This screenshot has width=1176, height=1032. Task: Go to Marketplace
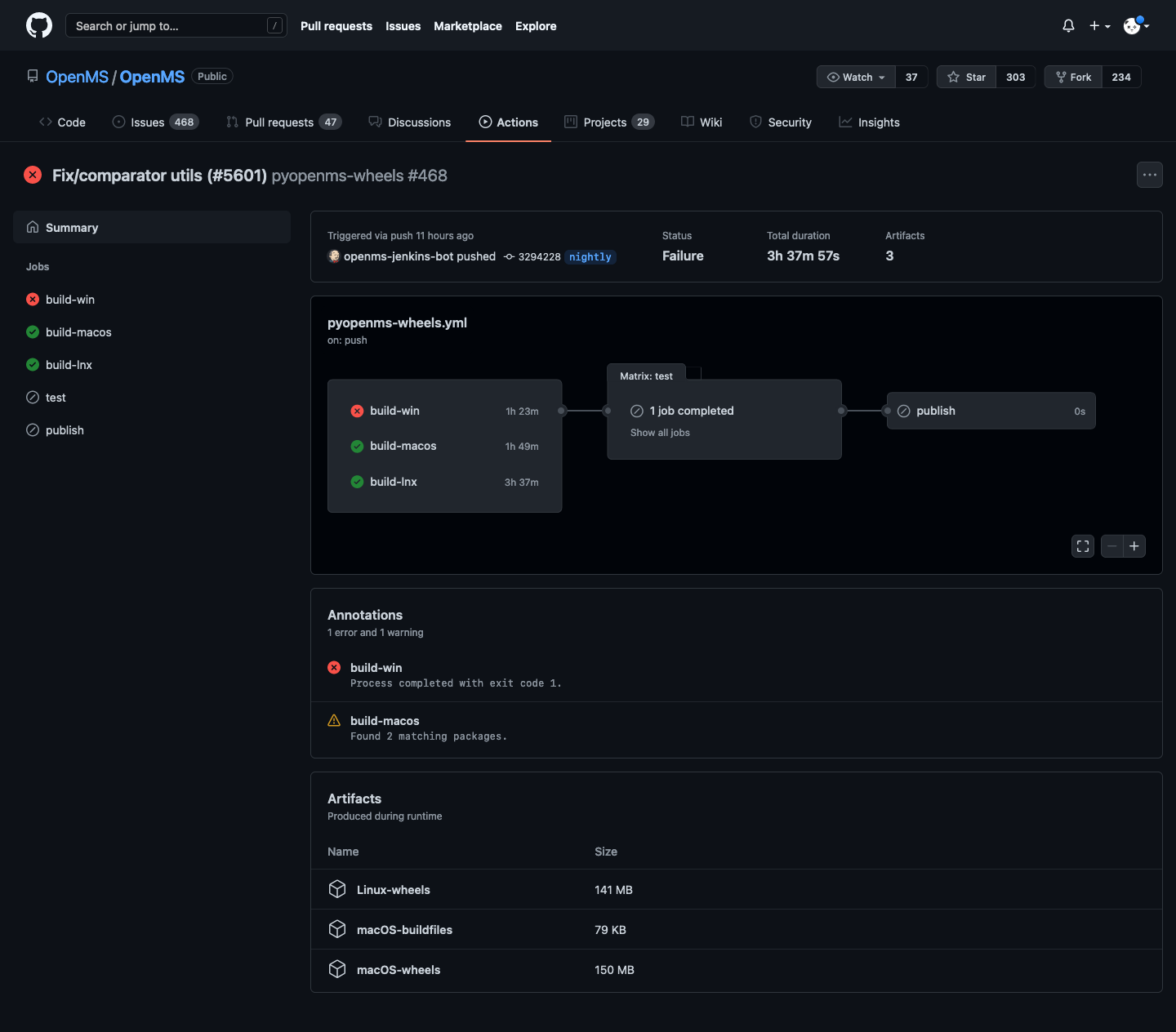coord(468,26)
